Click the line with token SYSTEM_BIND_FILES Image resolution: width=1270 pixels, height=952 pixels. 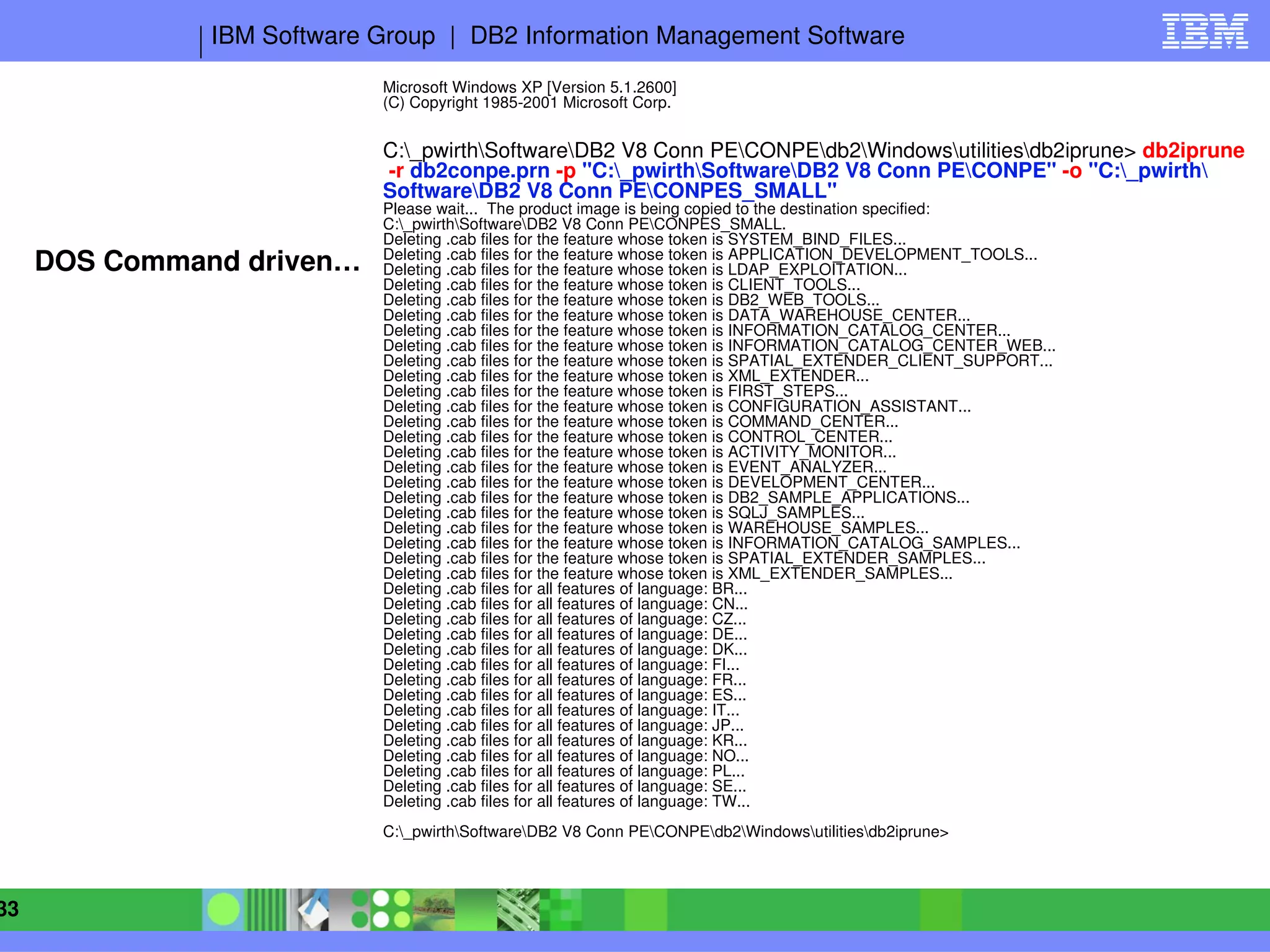(x=645, y=239)
